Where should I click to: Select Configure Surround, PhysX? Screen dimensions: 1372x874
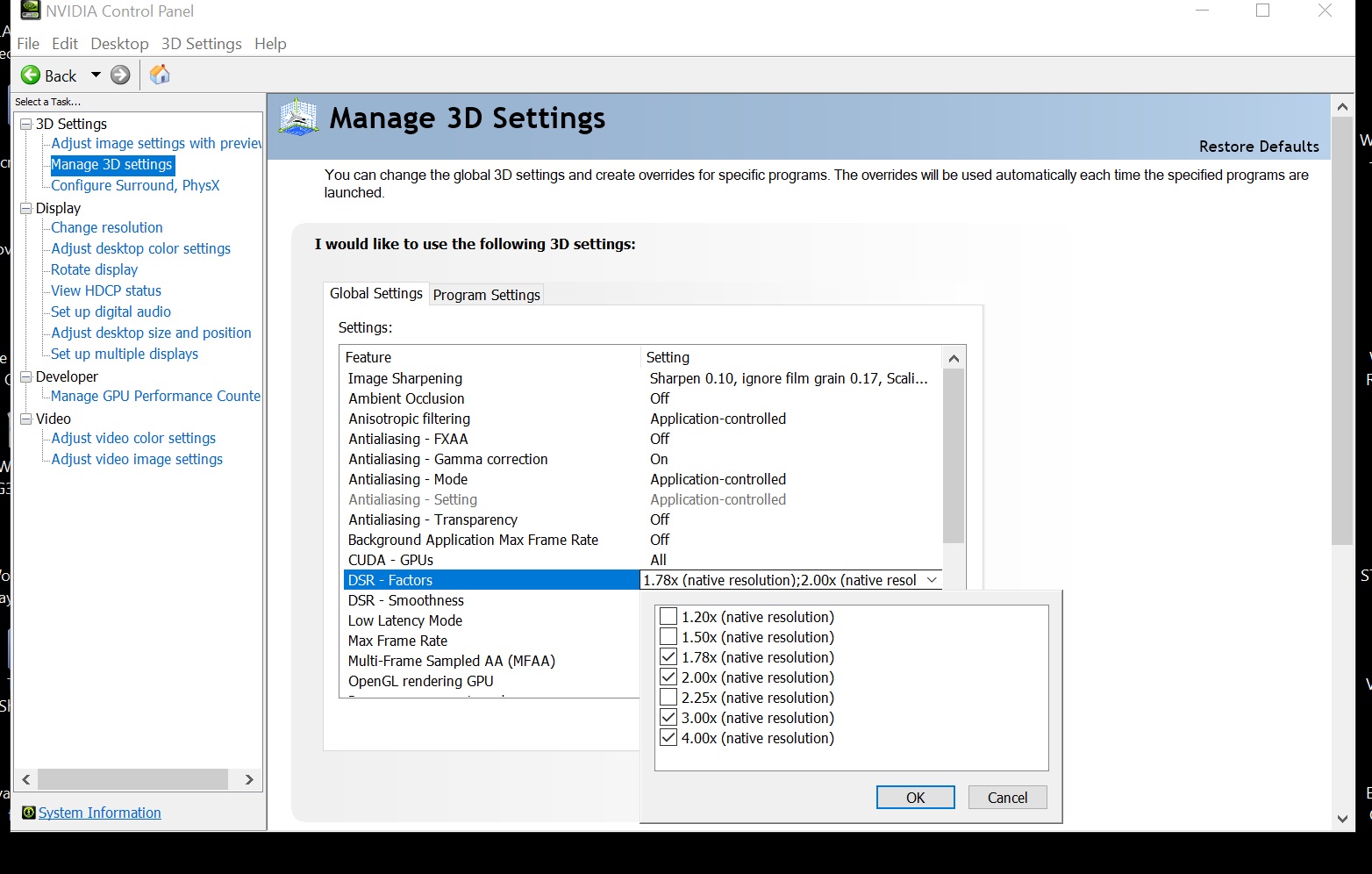tap(135, 185)
